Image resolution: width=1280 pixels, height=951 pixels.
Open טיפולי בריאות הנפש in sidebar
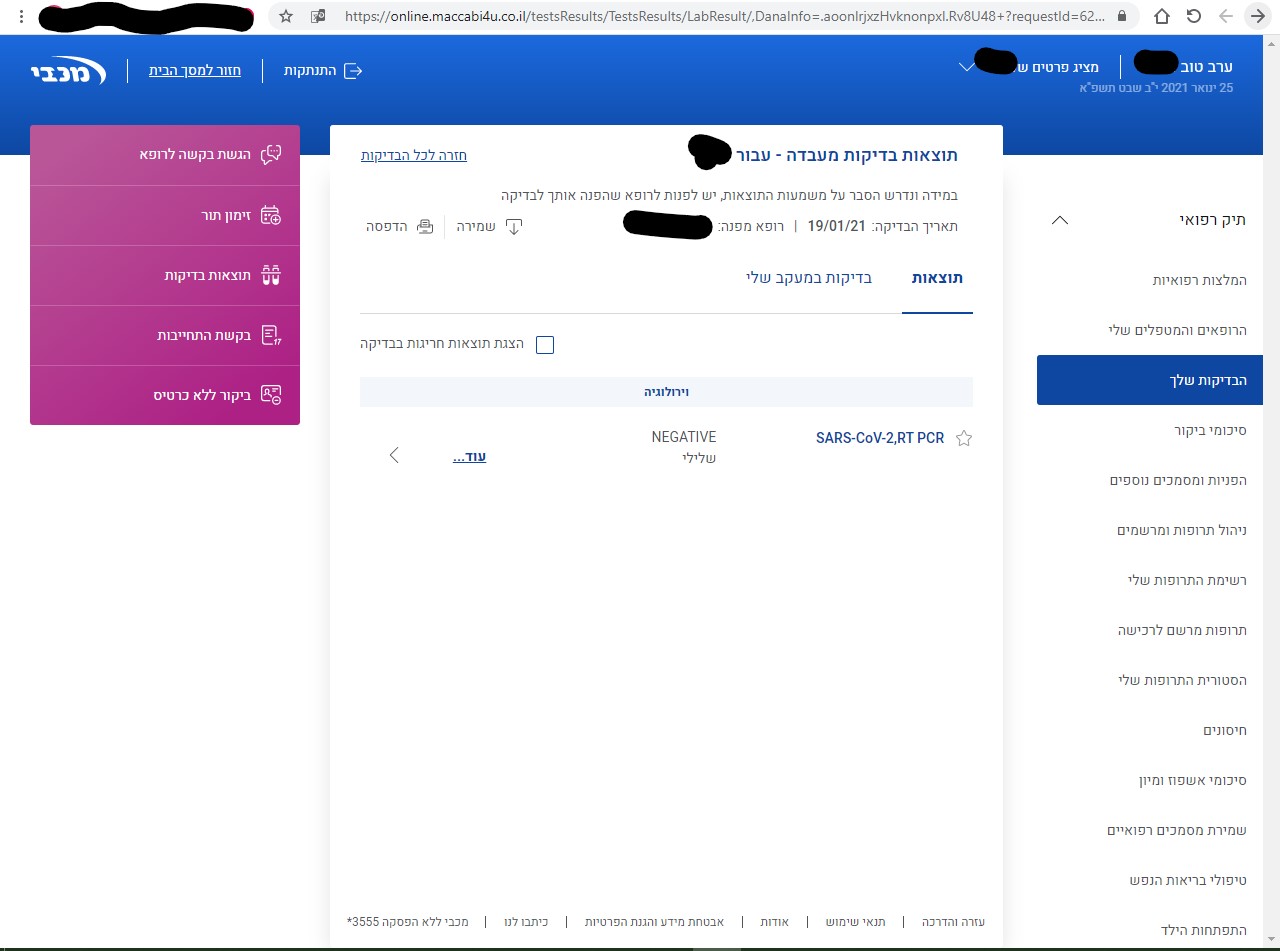[x=1188, y=880]
